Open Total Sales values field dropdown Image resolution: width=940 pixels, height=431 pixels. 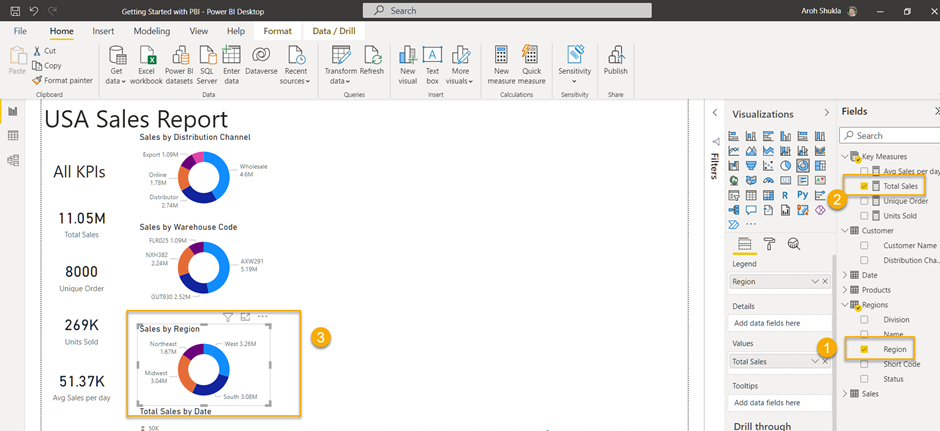815,361
